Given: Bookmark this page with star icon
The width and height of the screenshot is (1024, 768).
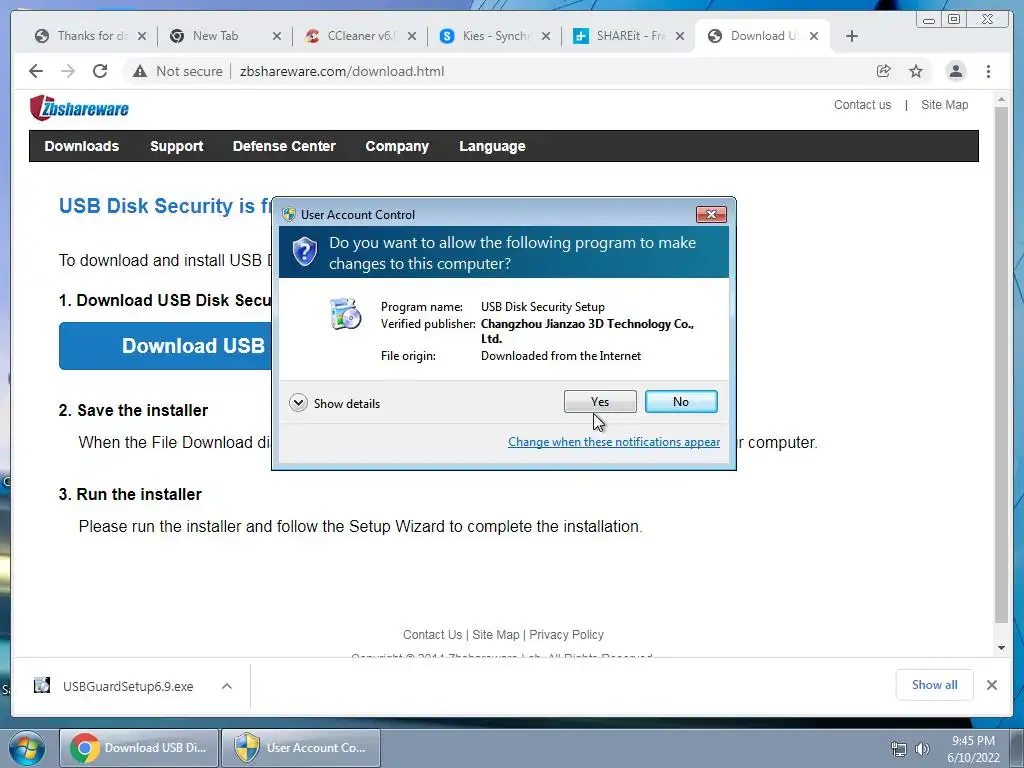Looking at the screenshot, I should coord(916,71).
